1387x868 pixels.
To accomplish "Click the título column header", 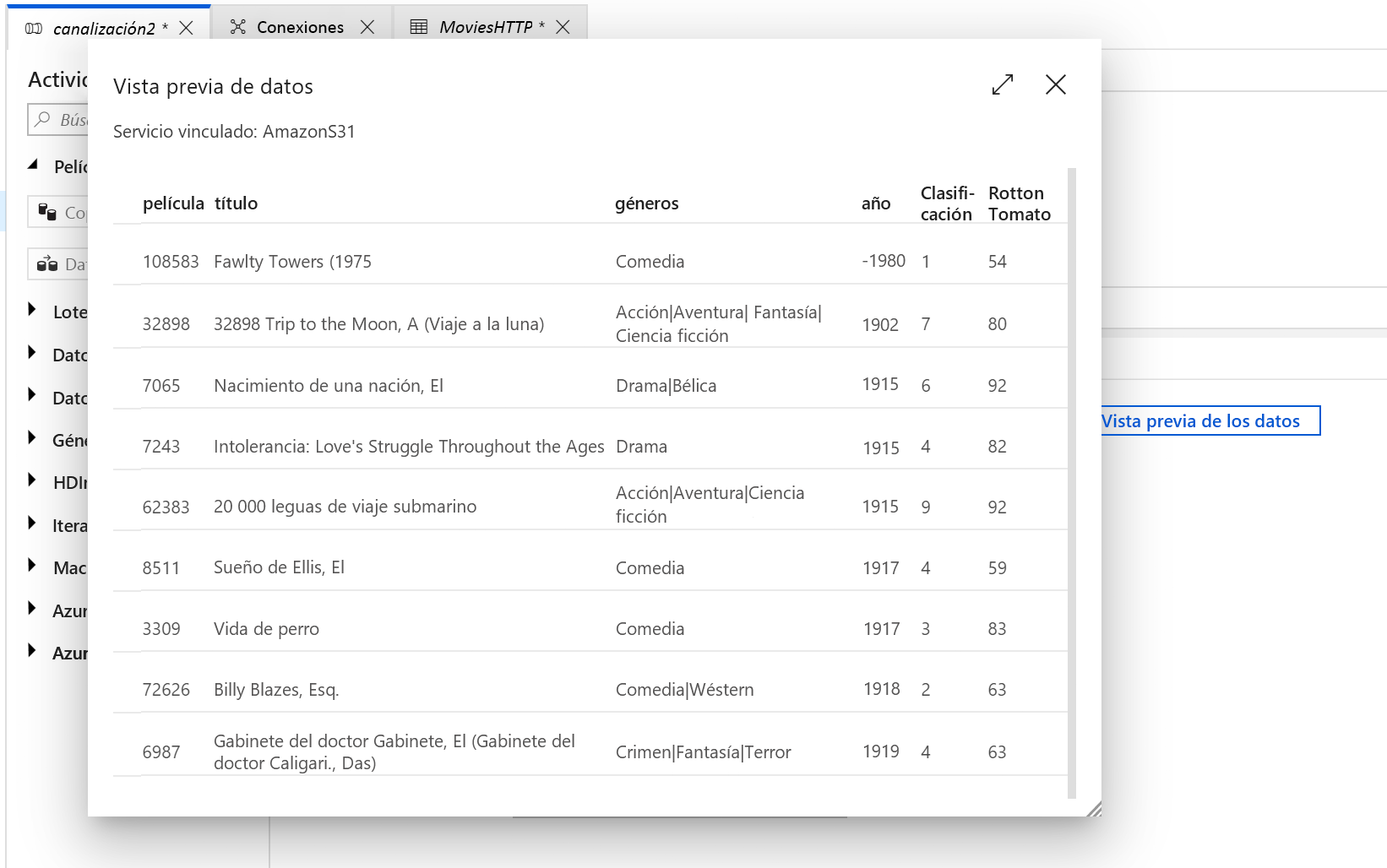I will (236, 203).
